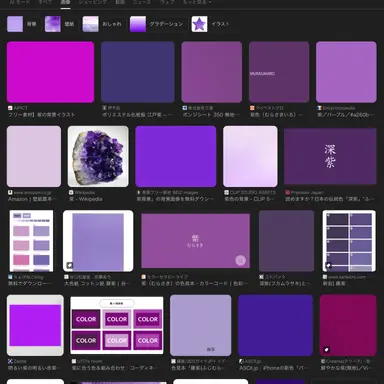This screenshot has height=384, width=384.
Task: Open the ショッピング search tab
Action: coord(93,2)
